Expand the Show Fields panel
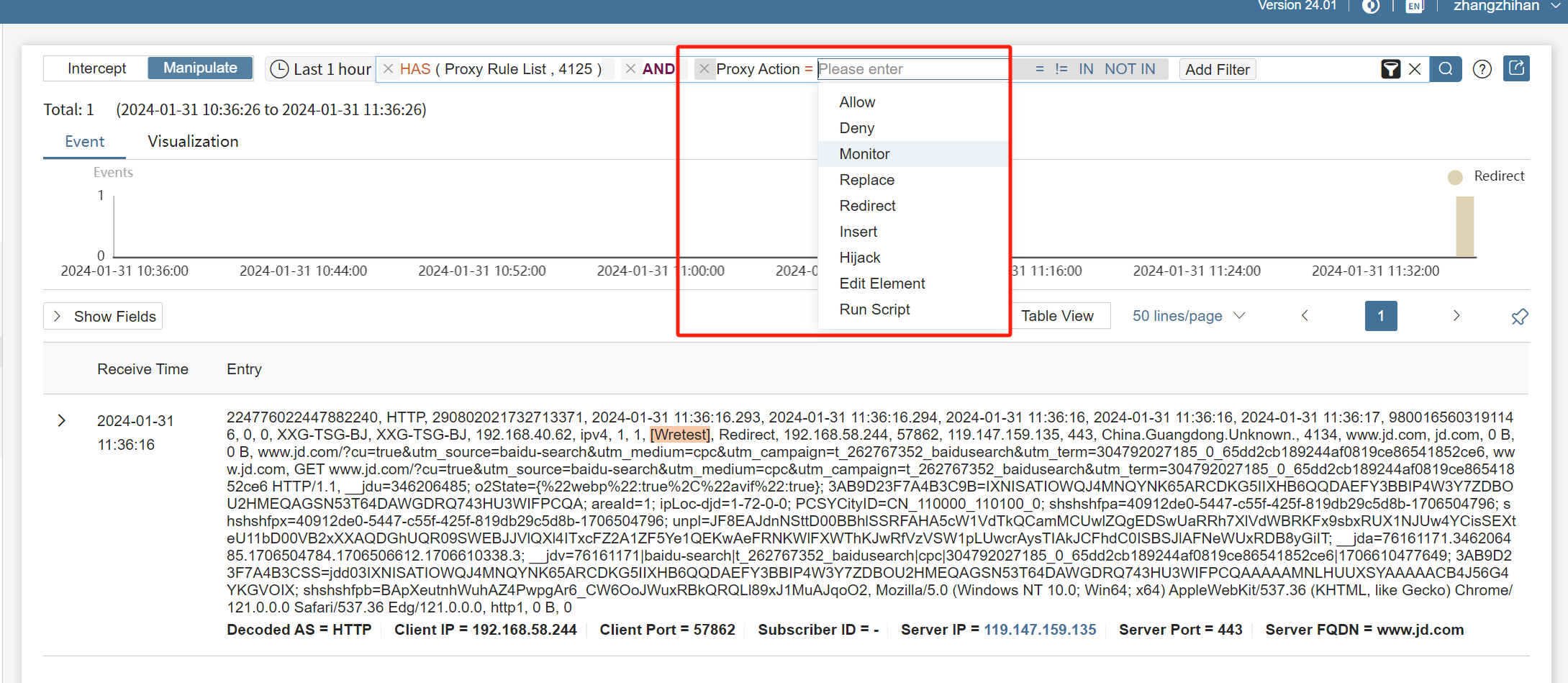1568x683 pixels. pos(103,317)
